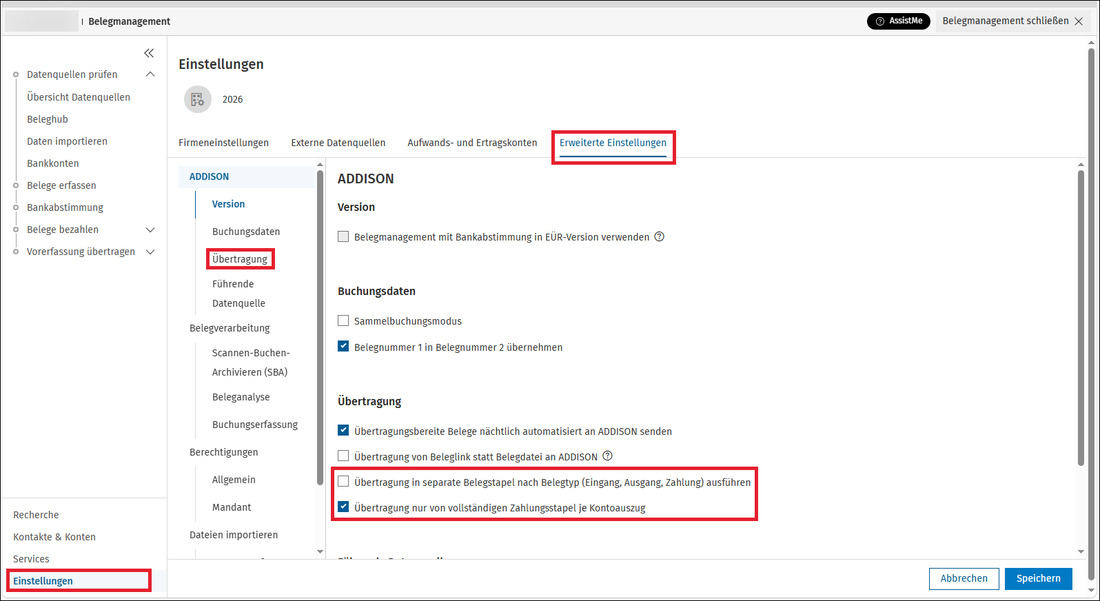Jump to Buchungsdaten settings section

246,231
